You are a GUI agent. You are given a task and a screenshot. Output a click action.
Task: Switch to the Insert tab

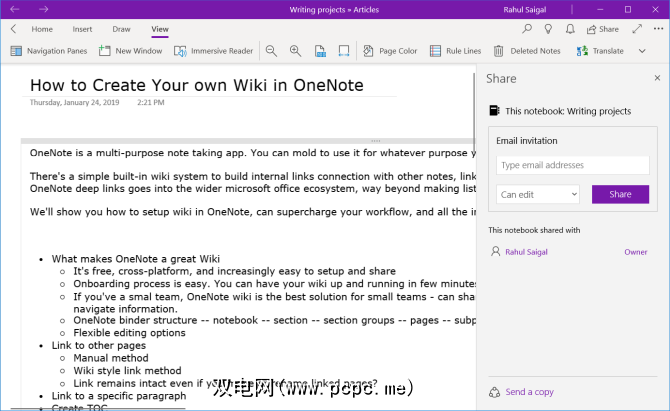[x=82, y=29]
